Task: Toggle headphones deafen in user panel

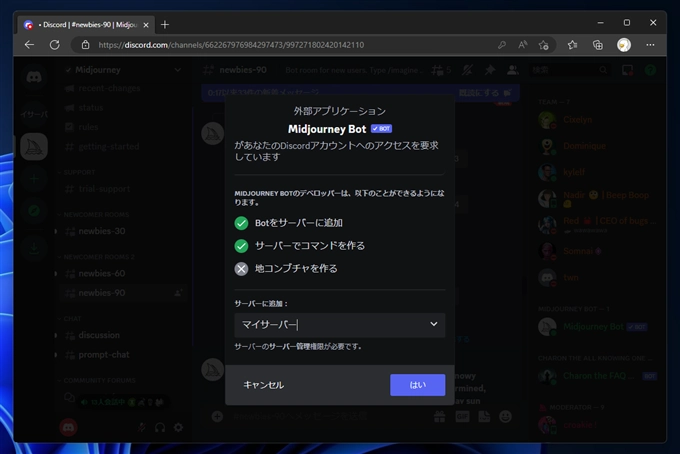Action: [160, 428]
